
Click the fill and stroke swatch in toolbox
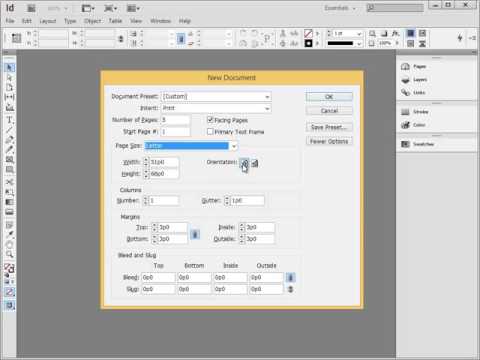pyautogui.click(x=9, y=268)
